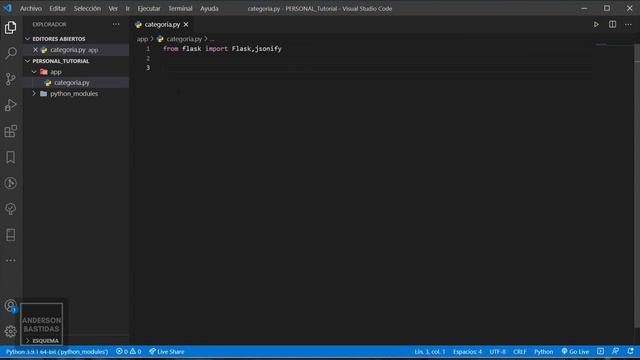Click Go Live in status bar

click(x=575, y=351)
